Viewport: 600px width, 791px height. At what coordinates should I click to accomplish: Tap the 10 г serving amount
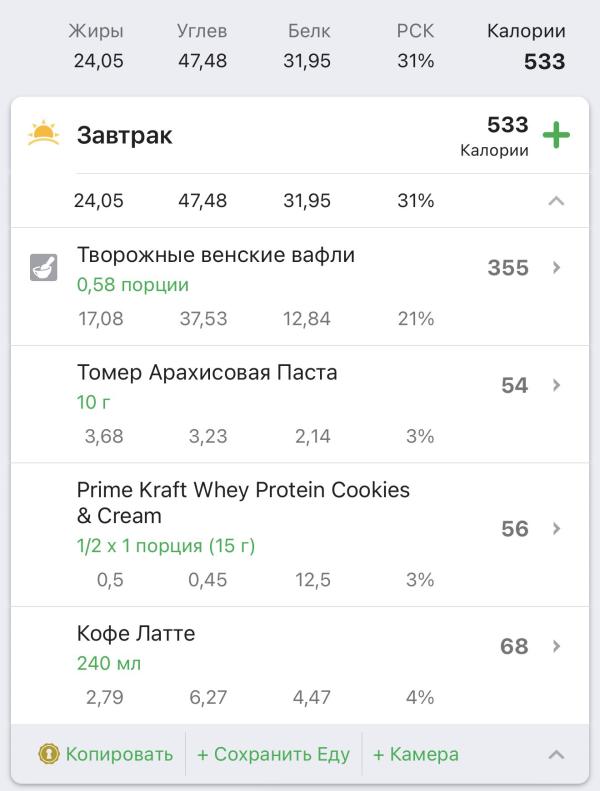tap(94, 402)
